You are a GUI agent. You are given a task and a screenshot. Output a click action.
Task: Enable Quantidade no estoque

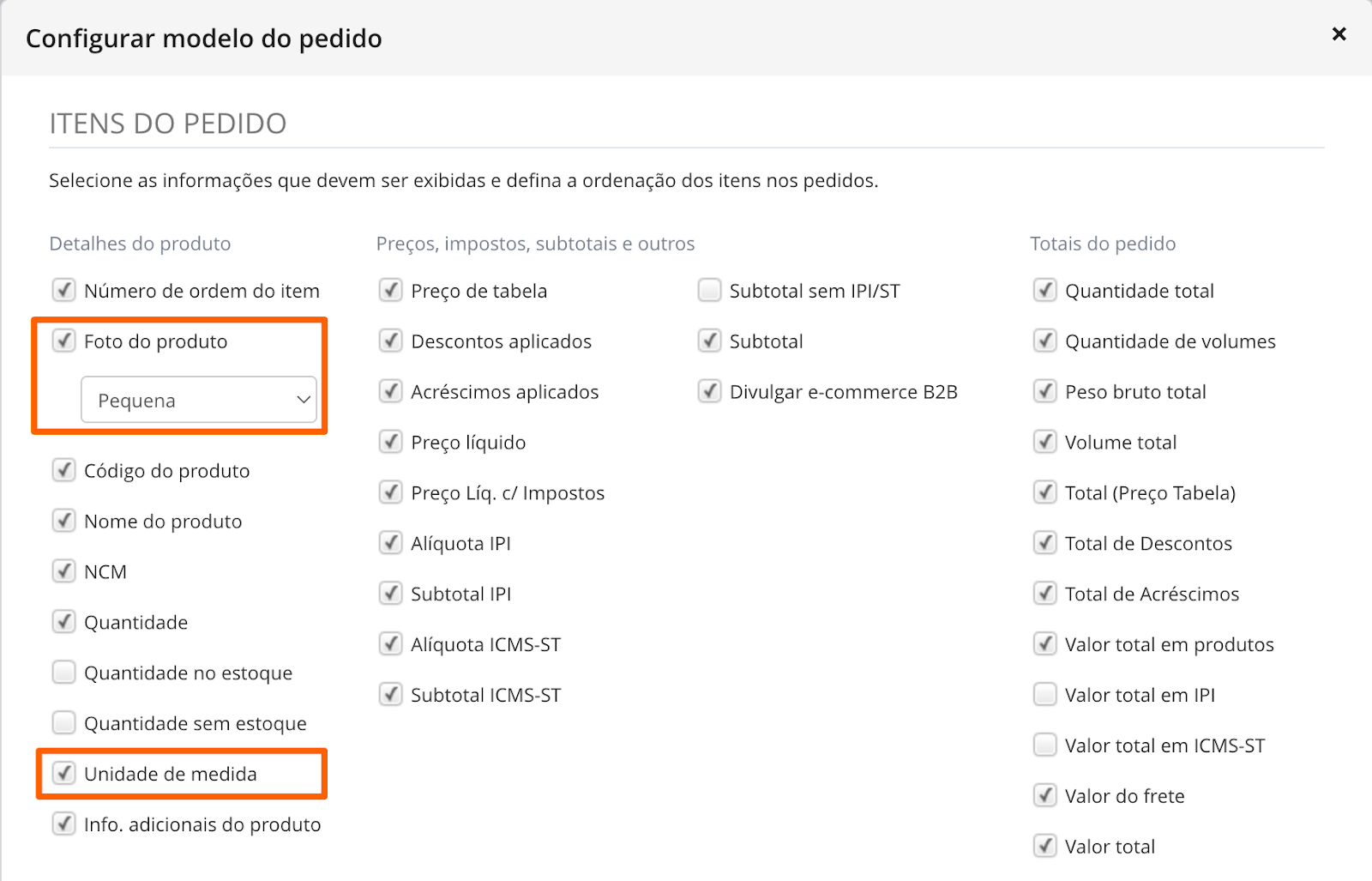64,673
